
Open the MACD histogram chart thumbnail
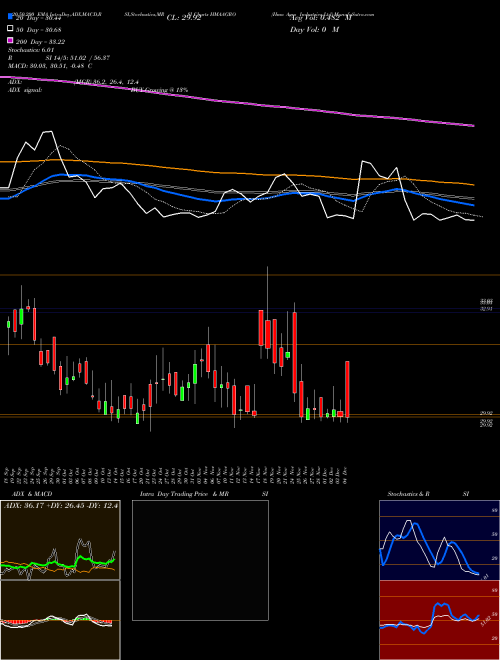pyautogui.click(x=60, y=620)
